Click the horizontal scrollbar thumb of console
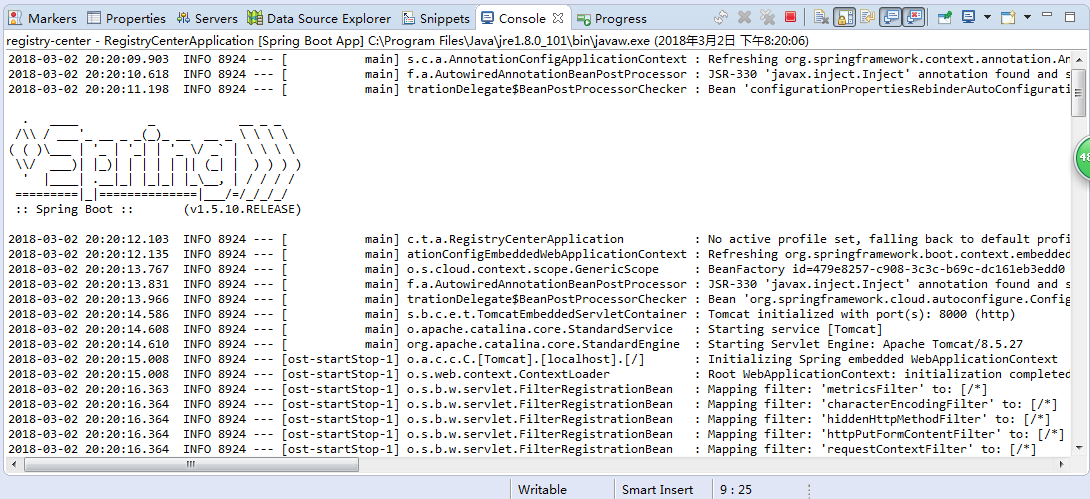1090x499 pixels. 190,464
